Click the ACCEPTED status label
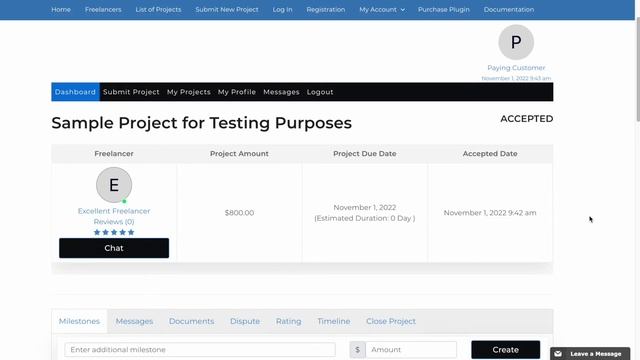The height and width of the screenshot is (360, 640). [x=527, y=119]
